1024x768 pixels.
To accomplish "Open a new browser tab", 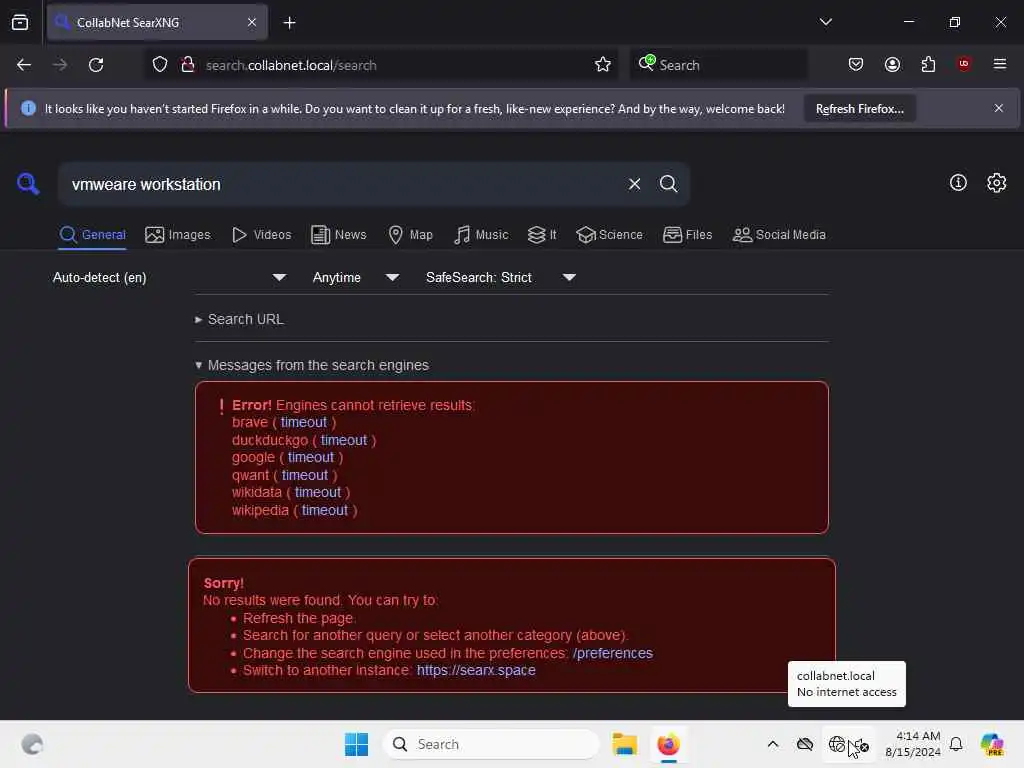I will click(x=289, y=23).
